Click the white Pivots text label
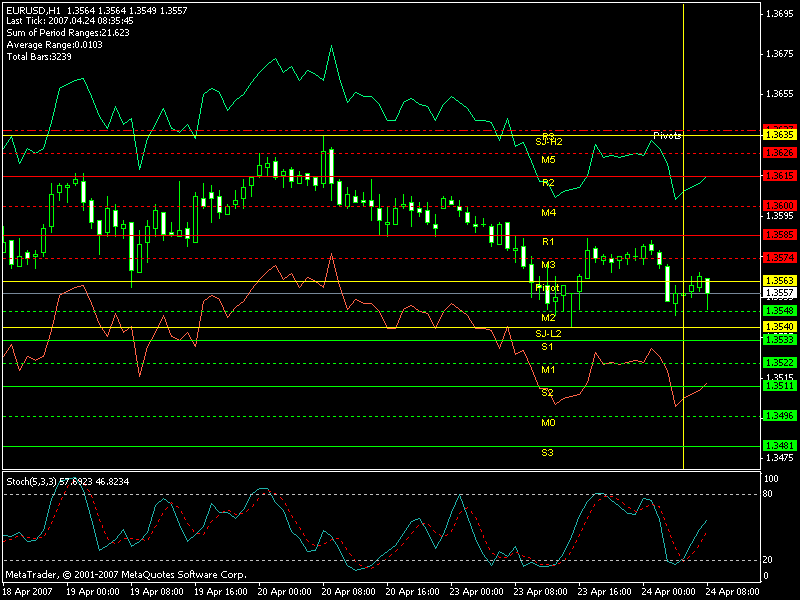 [667, 135]
